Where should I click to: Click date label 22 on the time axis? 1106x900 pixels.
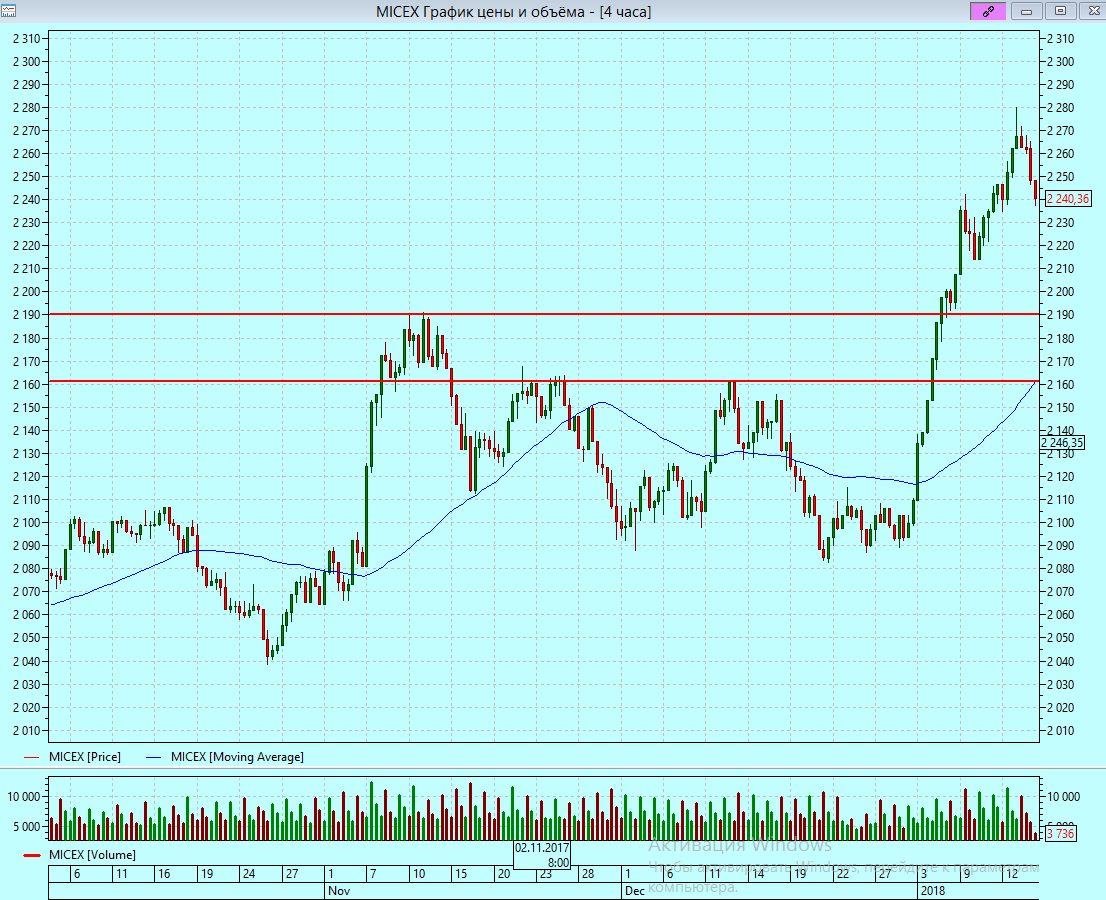(842, 874)
